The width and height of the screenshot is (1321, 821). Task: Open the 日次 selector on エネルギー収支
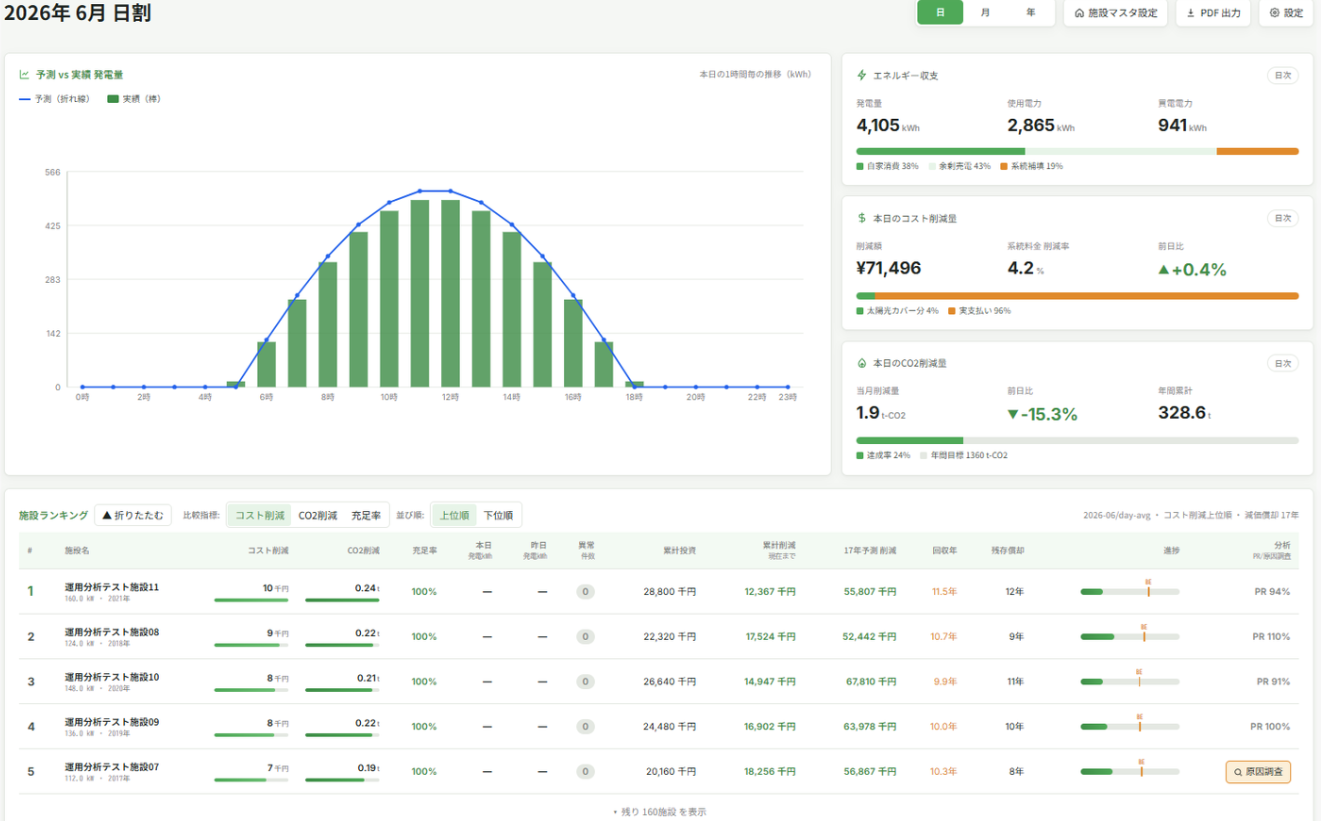click(1282, 75)
